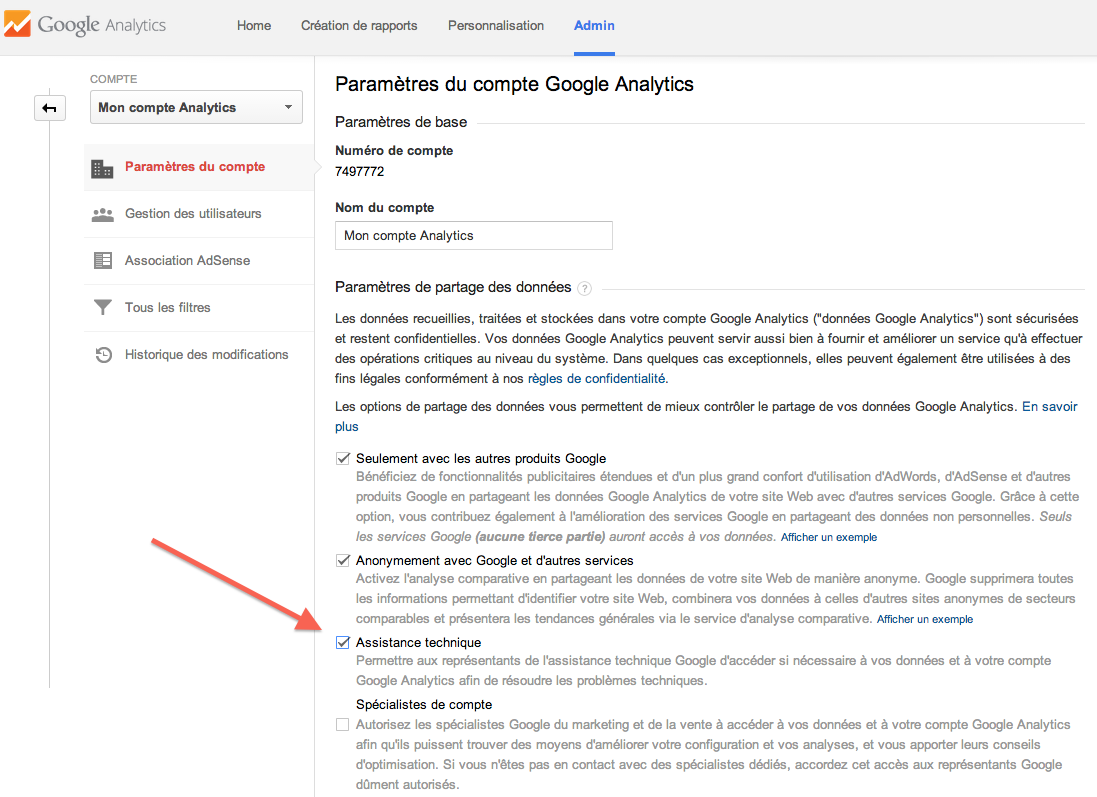This screenshot has height=797, width=1097.
Task: Open the Personnalisation tab
Action: coord(496,26)
